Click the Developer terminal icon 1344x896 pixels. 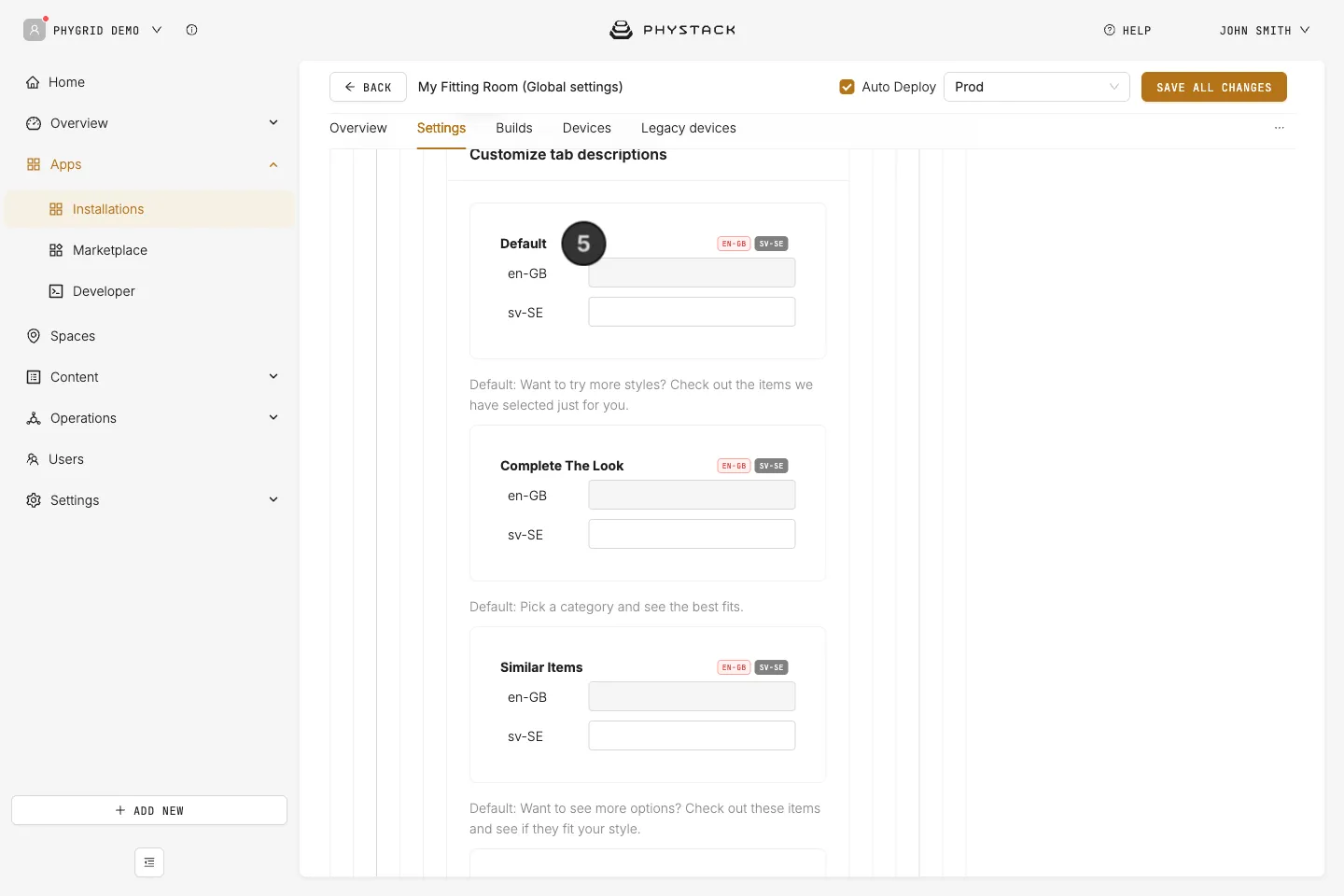[56, 291]
